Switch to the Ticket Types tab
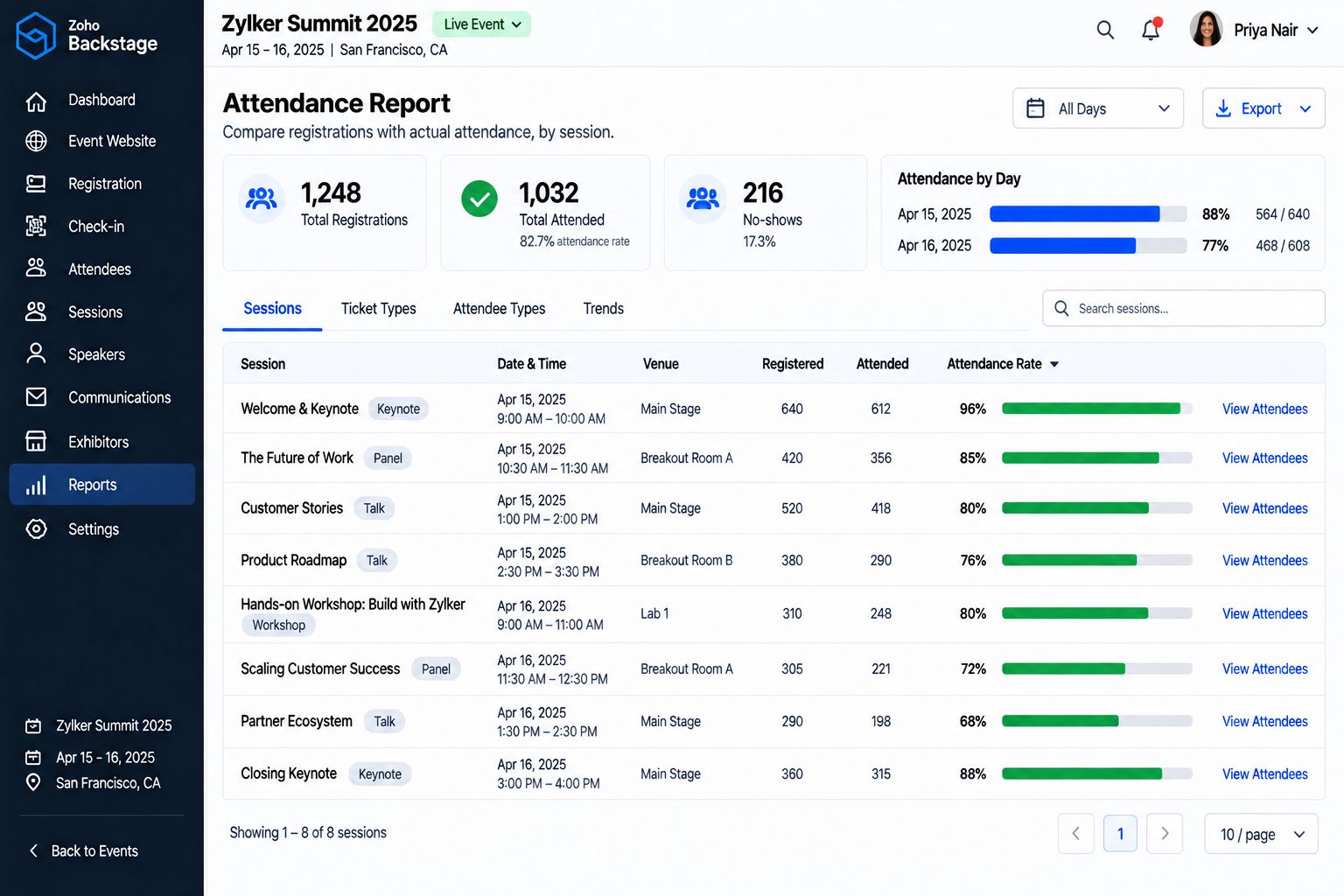 378,309
